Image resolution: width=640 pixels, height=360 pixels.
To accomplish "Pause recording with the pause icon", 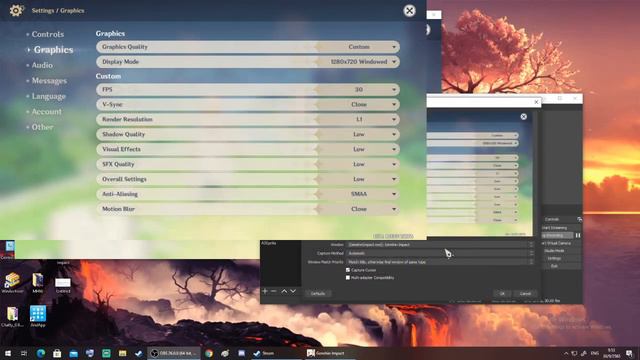I will [578, 236].
